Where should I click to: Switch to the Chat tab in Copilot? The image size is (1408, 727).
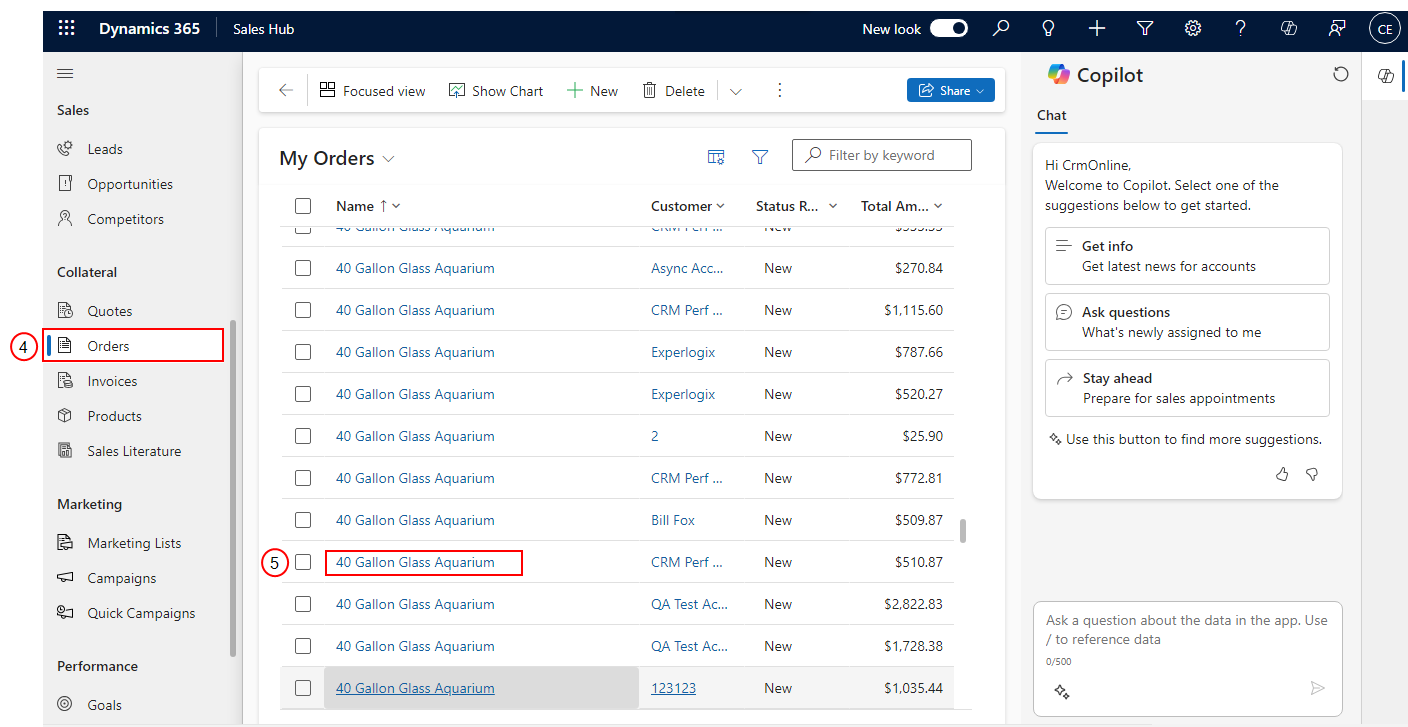click(1051, 115)
